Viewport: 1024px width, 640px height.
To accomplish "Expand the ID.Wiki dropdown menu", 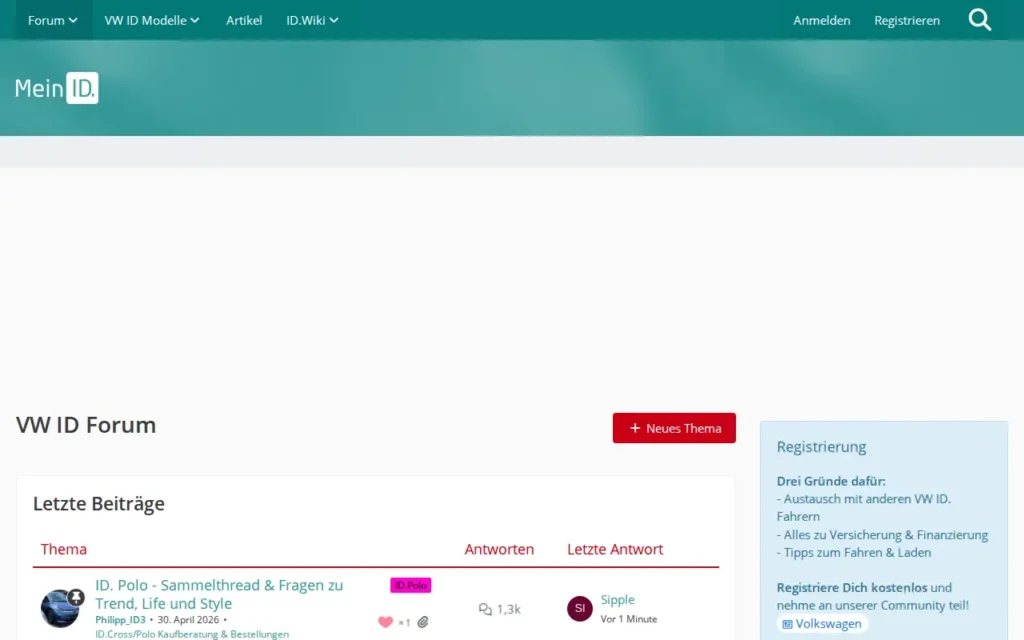I will coord(312,20).
